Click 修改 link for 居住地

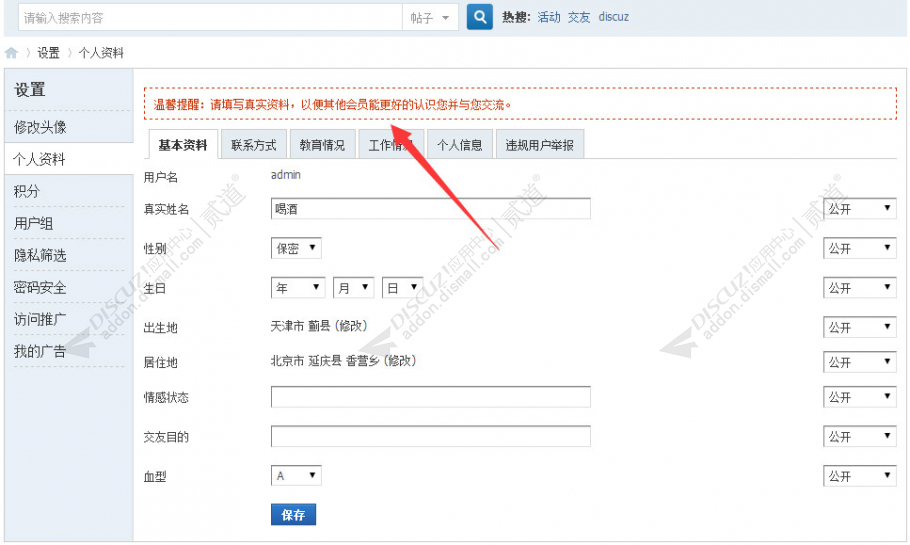coord(400,361)
